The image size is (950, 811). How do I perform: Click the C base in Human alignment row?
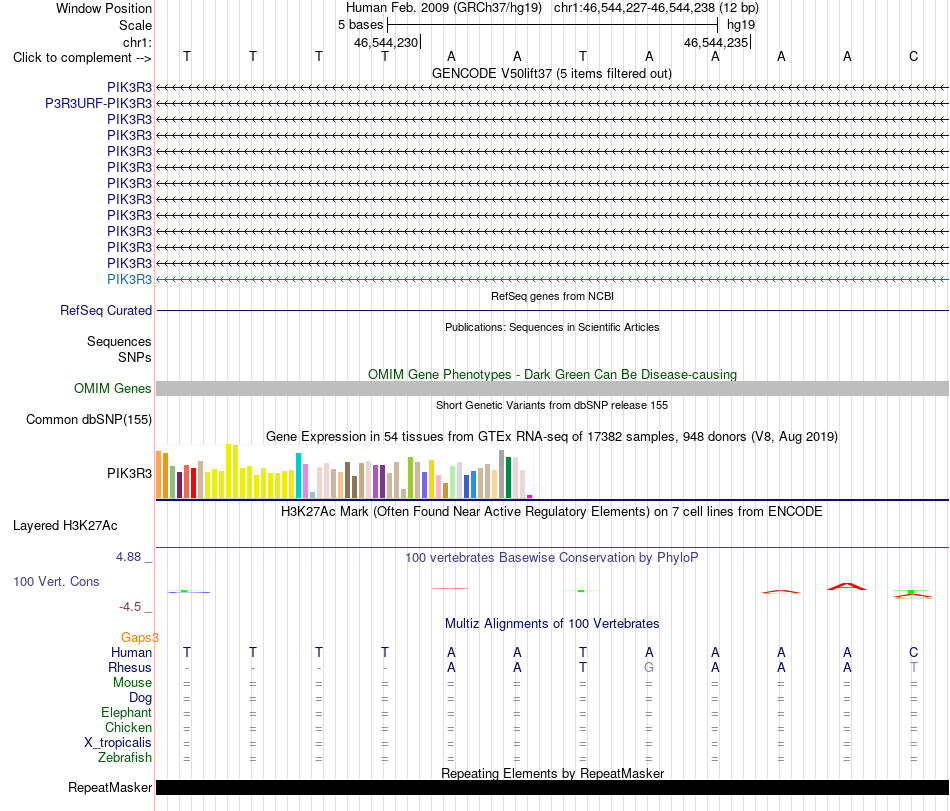(913, 652)
